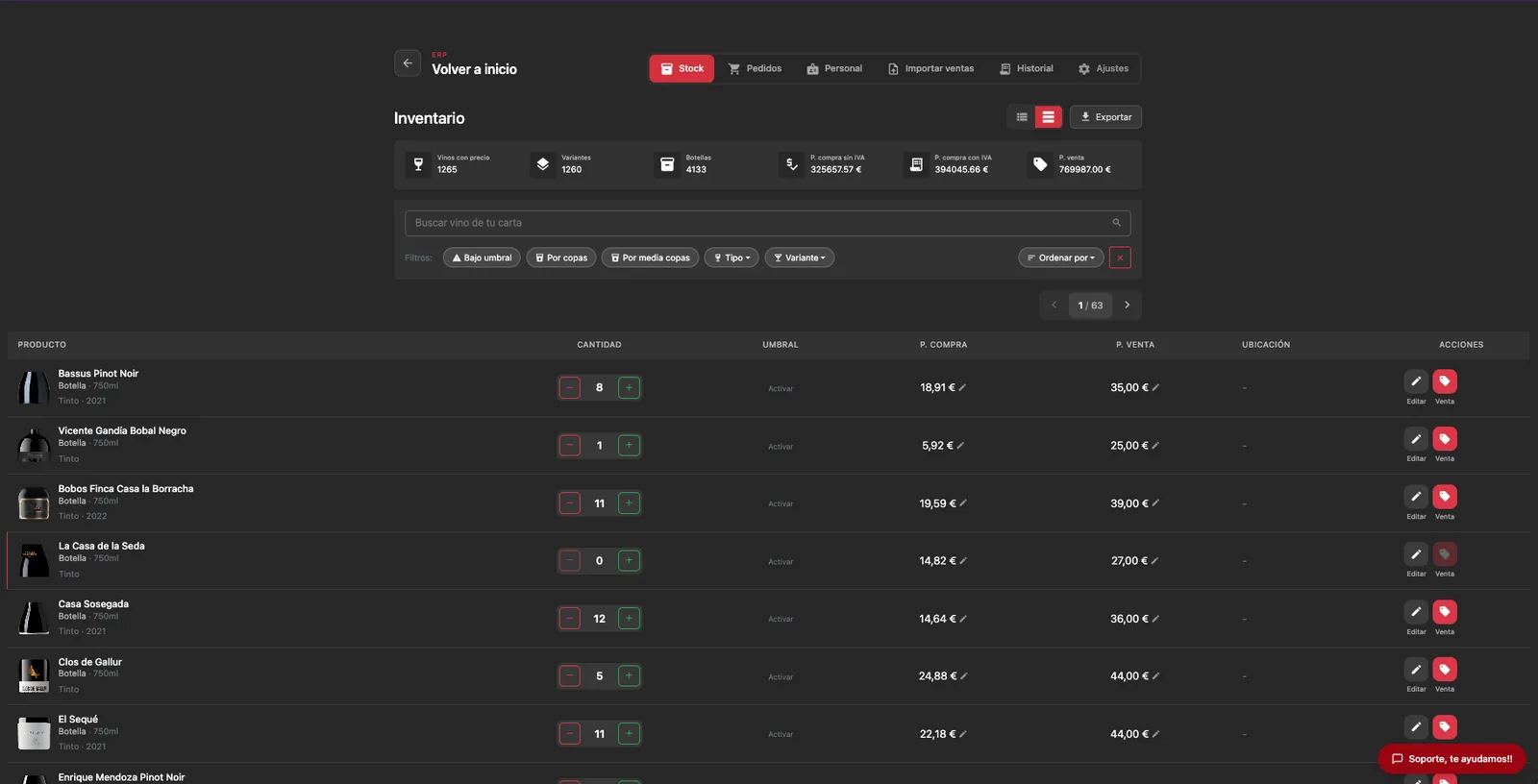Open the Soporte, te ayudamos chat button

point(1451,759)
